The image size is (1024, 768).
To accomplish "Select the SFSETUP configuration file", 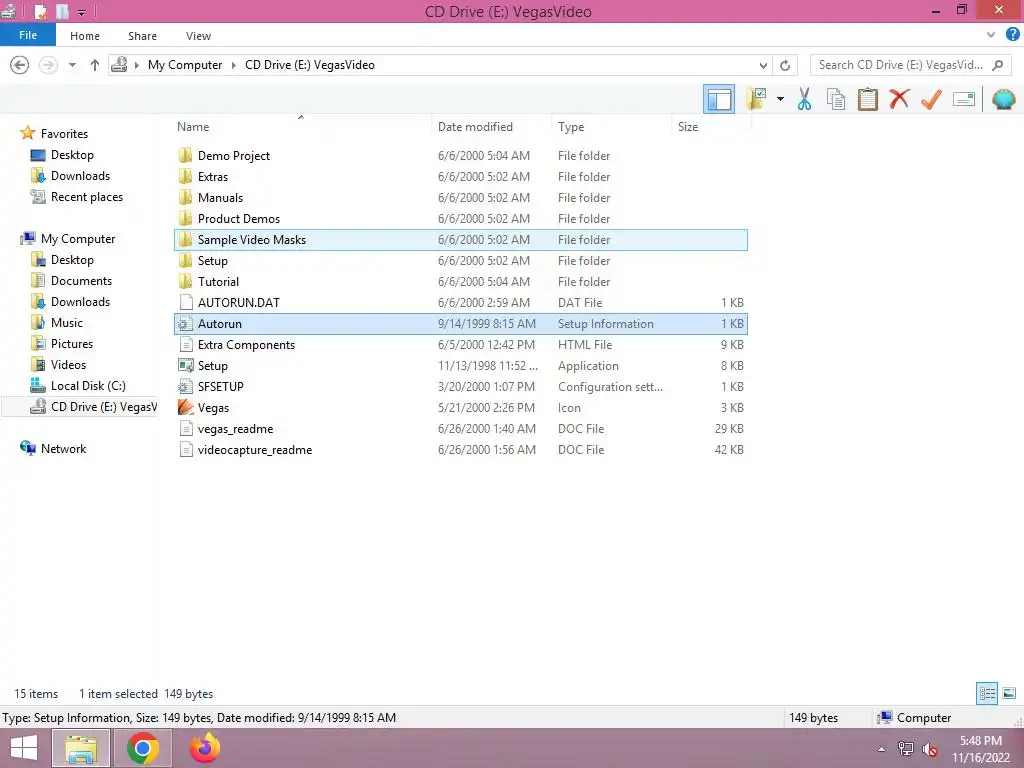I will click(461, 387).
